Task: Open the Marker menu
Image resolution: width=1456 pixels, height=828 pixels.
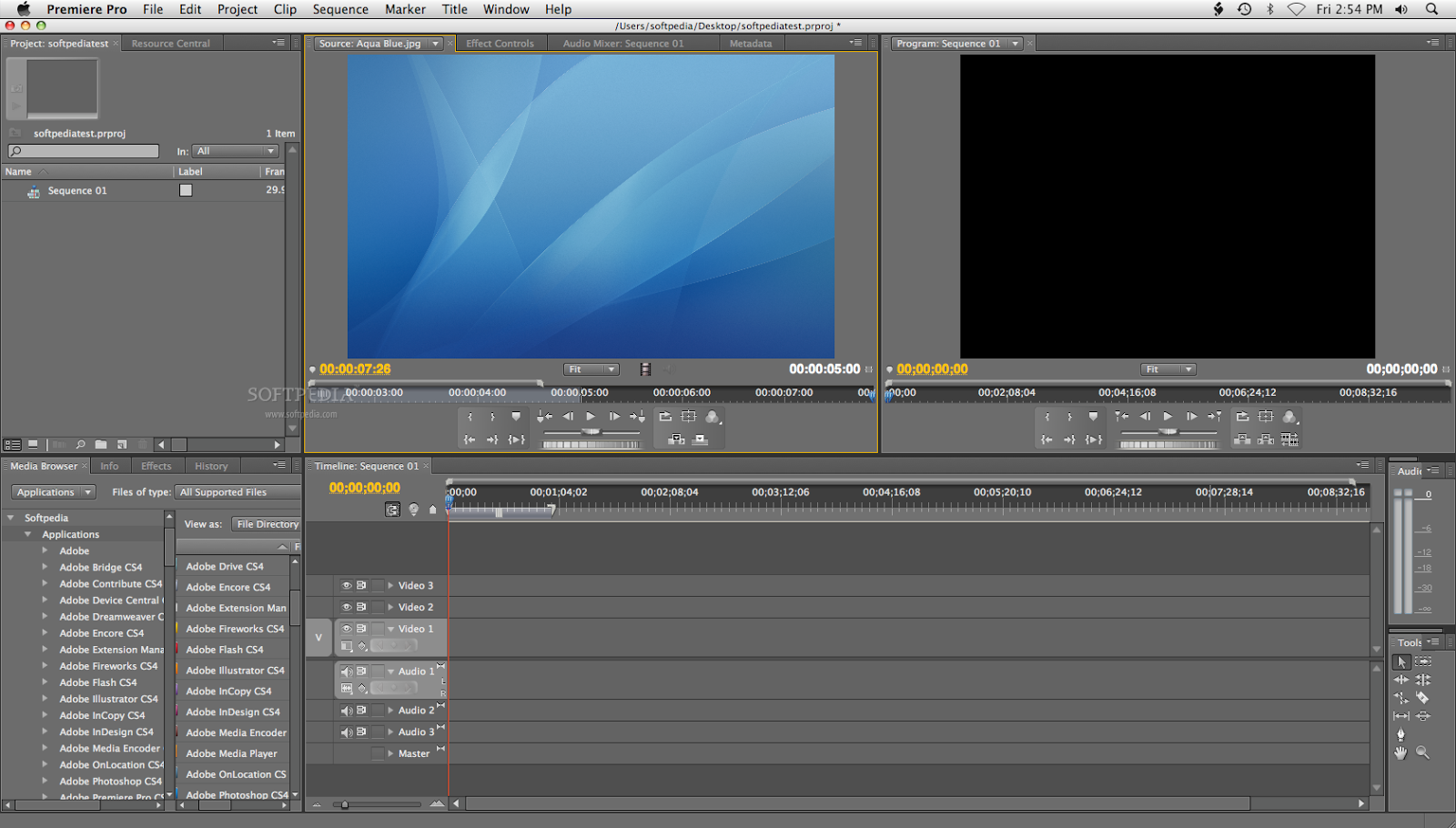Action: click(405, 9)
